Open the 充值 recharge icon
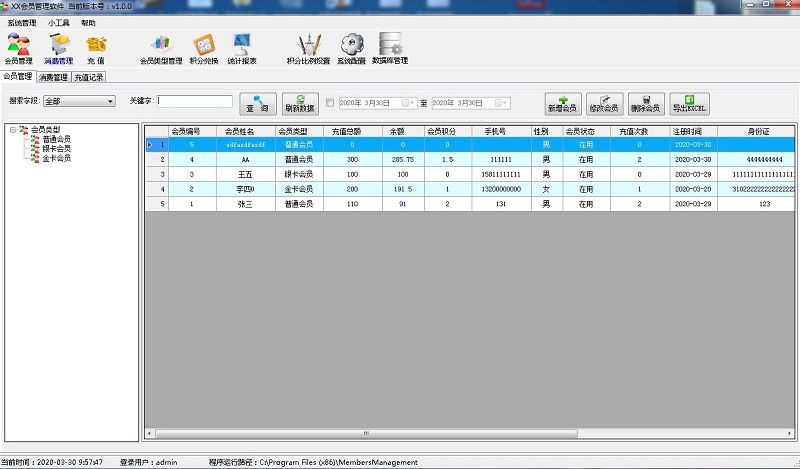The height and width of the screenshot is (469, 800). coord(96,47)
